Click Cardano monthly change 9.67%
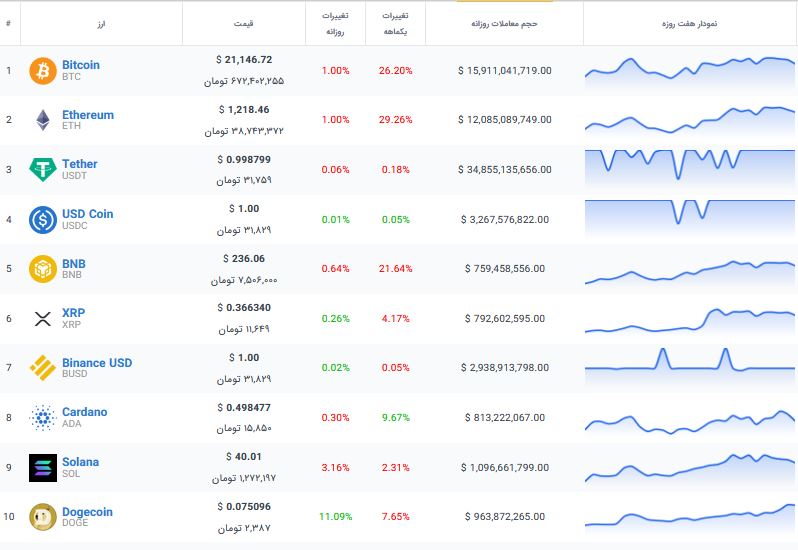The width and height of the screenshot is (798, 550). click(x=395, y=418)
